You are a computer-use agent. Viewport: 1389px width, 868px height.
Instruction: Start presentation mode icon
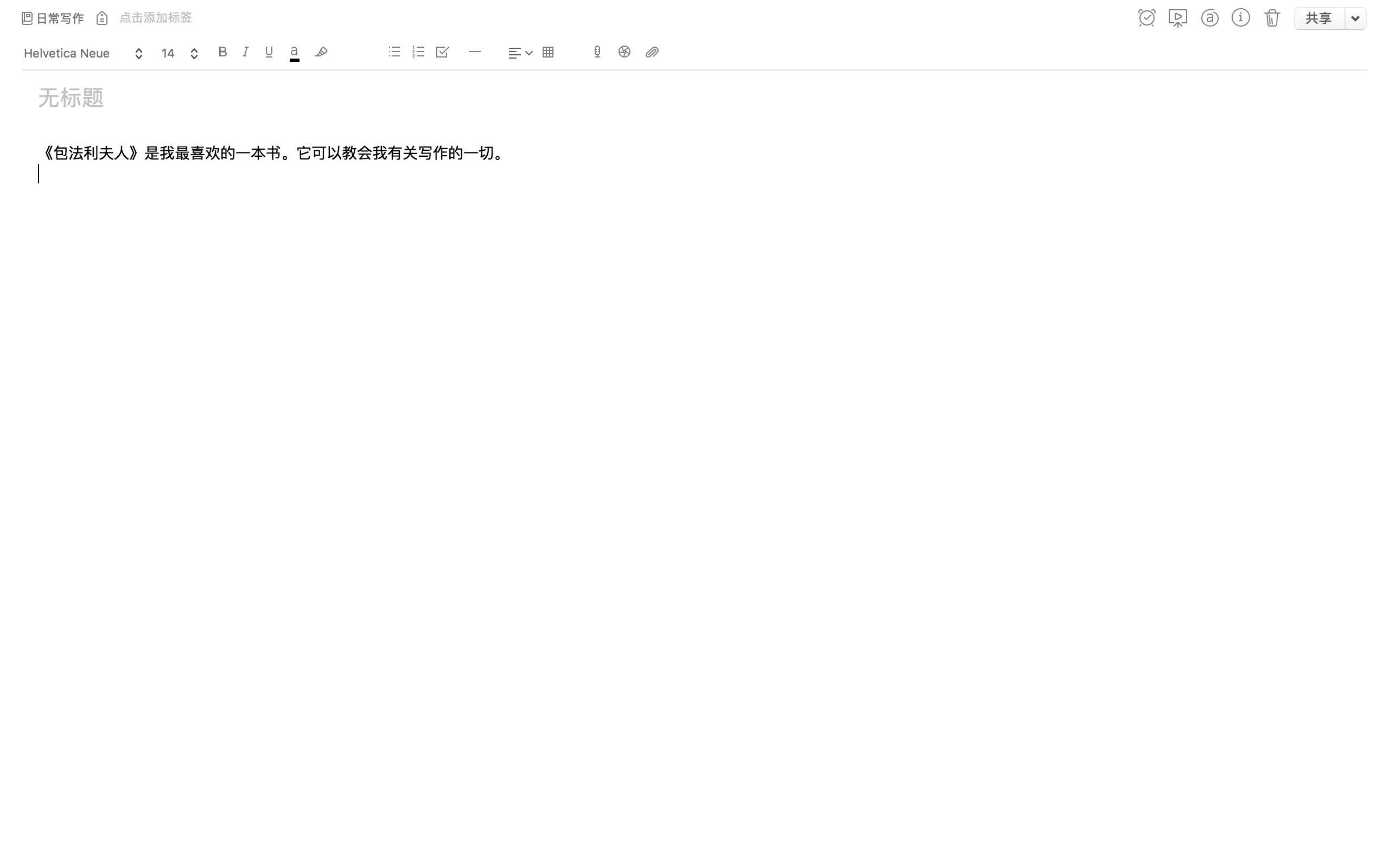click(x=1177, y=18)
